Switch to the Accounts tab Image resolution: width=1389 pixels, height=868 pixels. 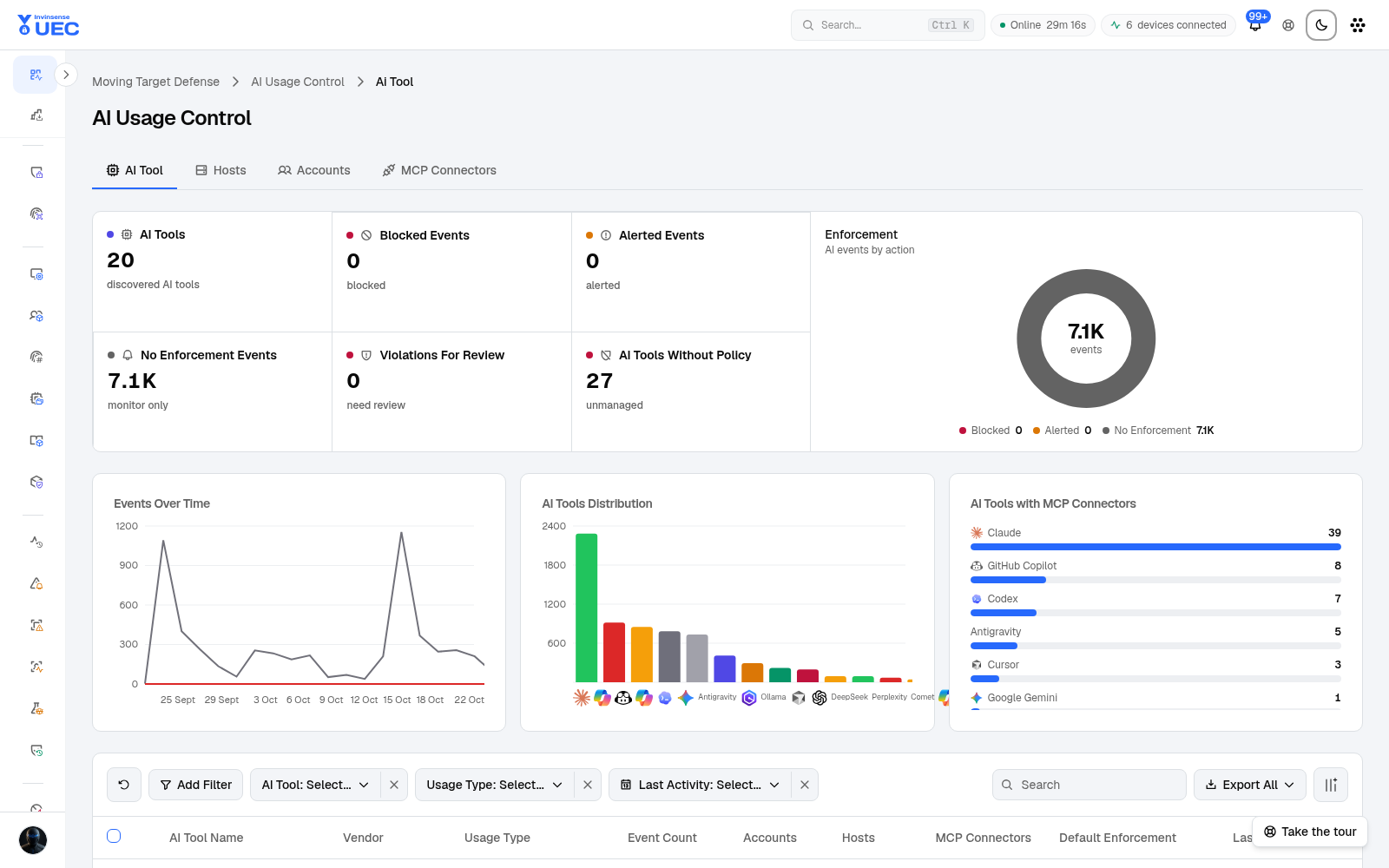tap(314, 170)
